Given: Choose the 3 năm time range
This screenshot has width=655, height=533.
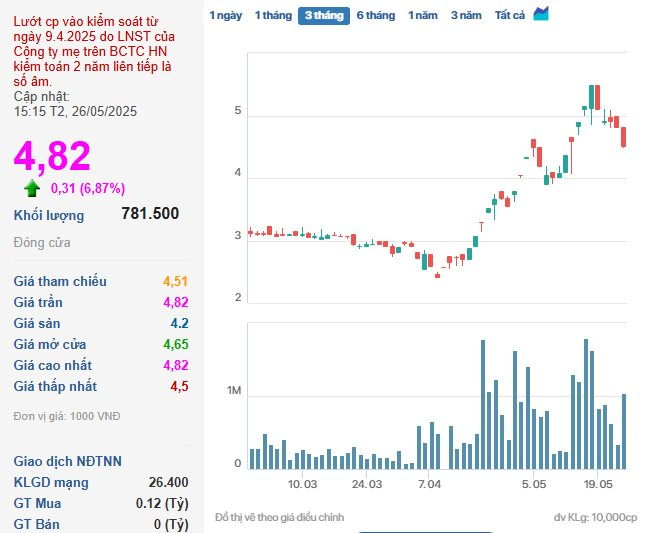Looking at the screenshot, I should 466,16.
